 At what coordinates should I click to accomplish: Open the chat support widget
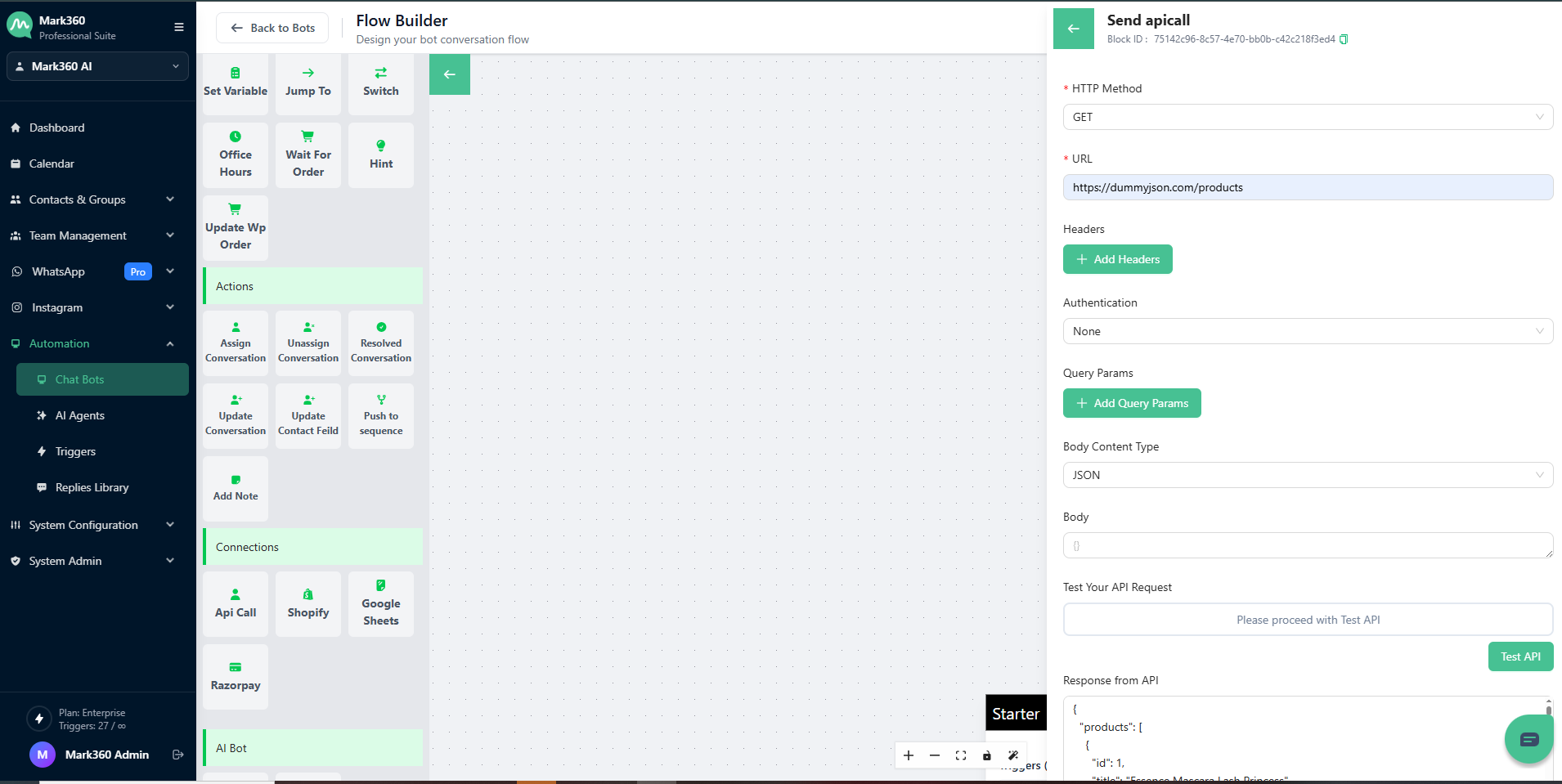point(1528,739)
